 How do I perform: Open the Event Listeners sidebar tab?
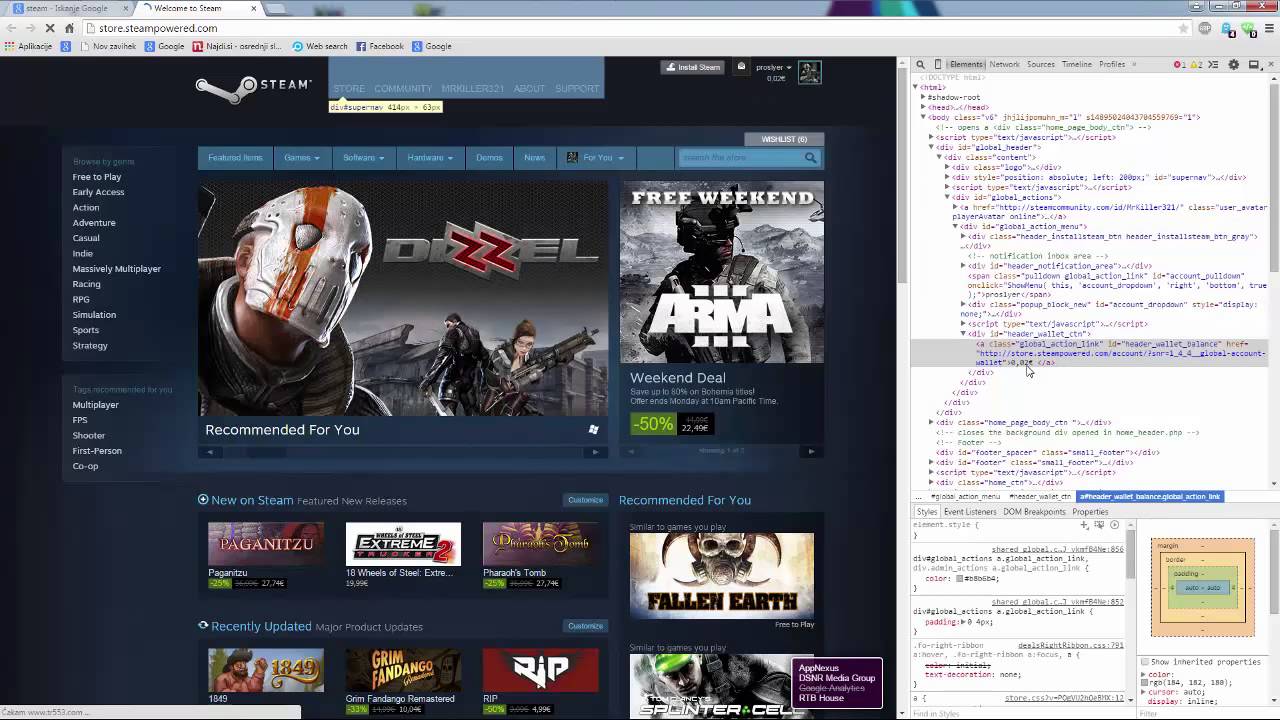(x=970, y=512)
